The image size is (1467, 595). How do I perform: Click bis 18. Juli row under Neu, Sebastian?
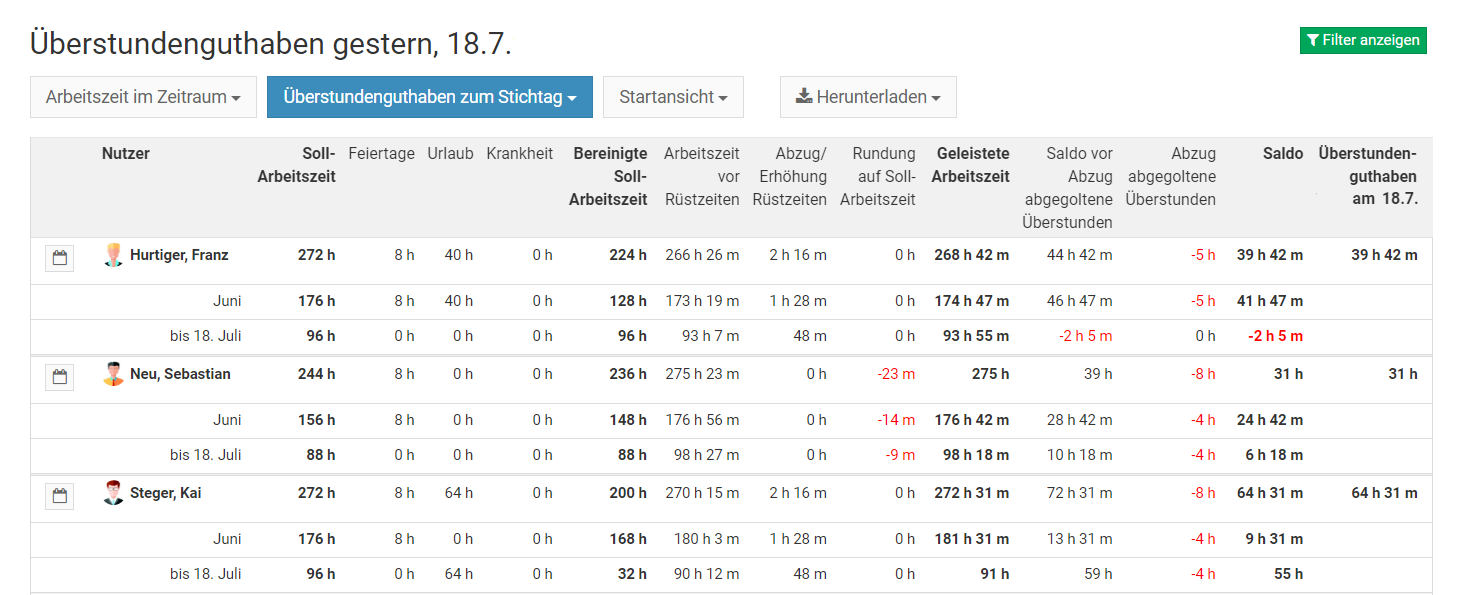206,455
